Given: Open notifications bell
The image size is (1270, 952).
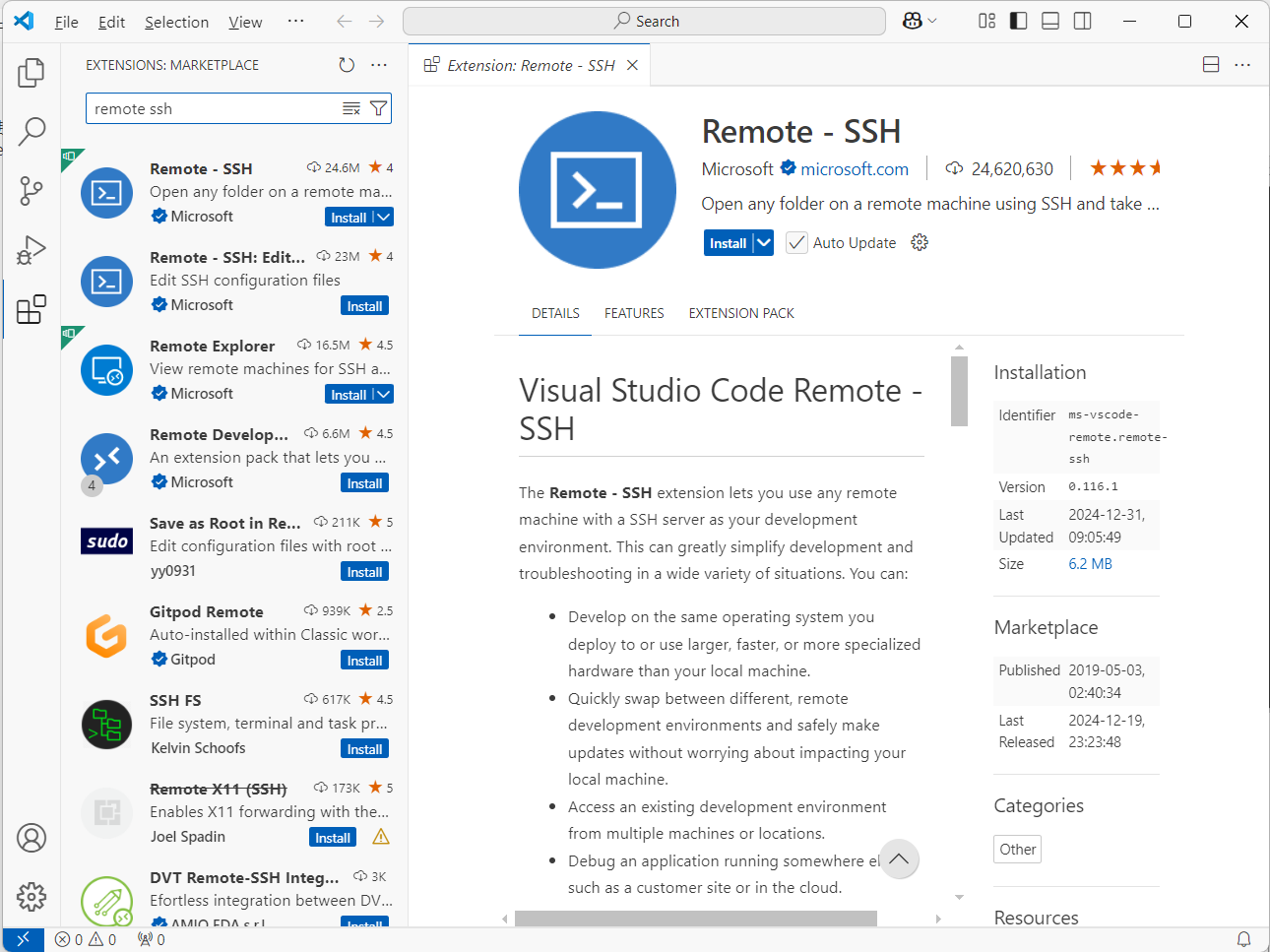Looking at the screenshot, I should tap(1243, 939).
